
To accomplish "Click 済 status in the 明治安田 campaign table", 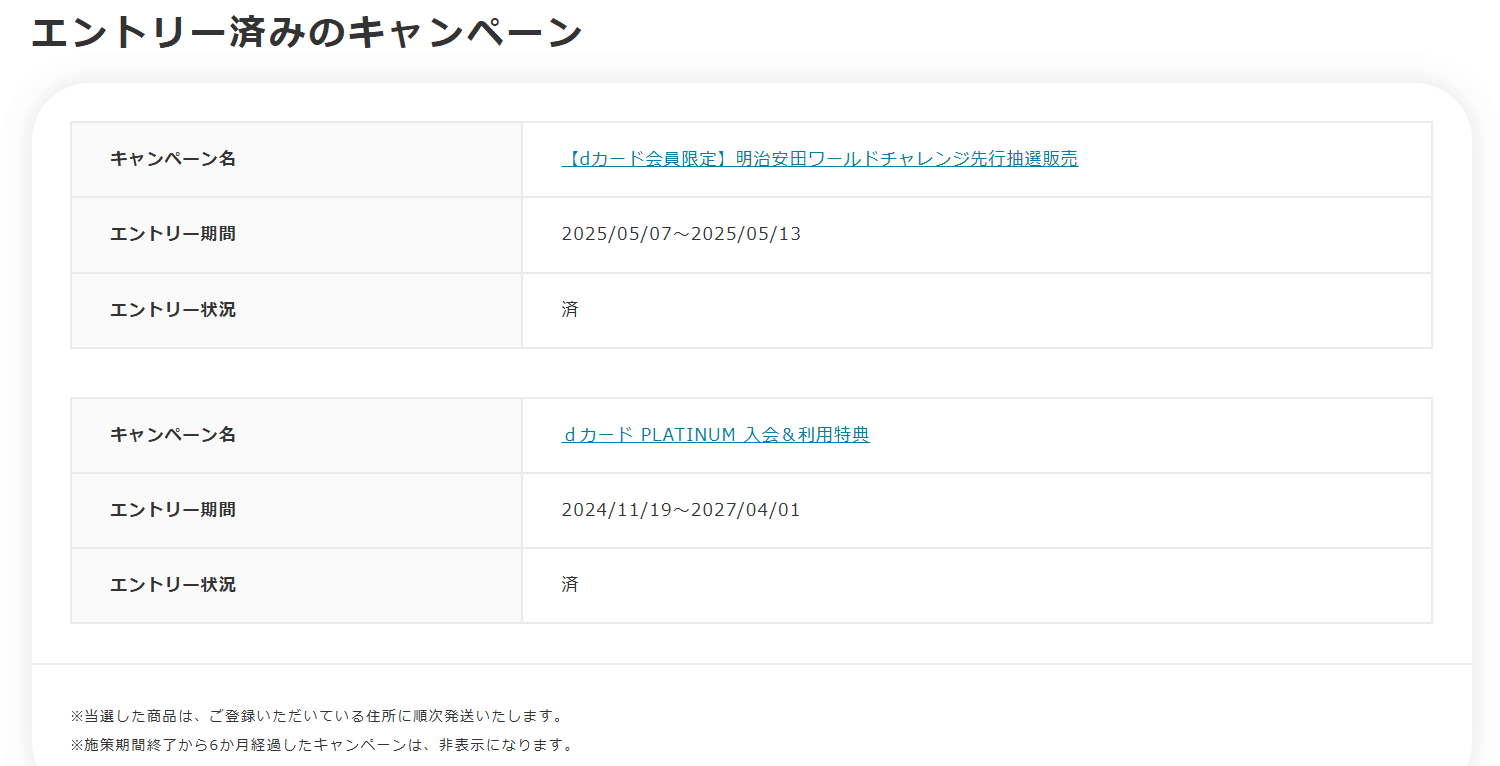I will tap(570, 310).
